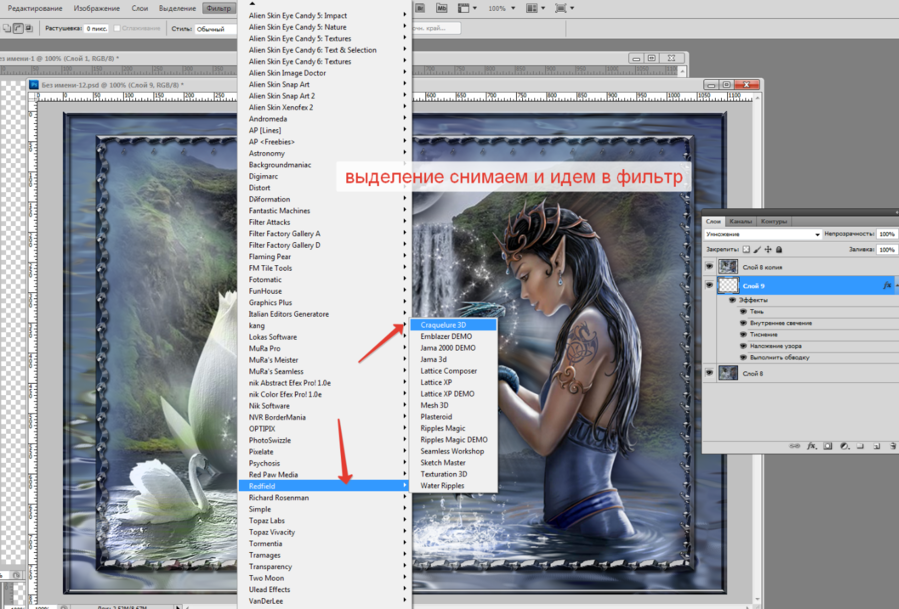The height and width of the screenshot is (609, 899).
Task: Create a new group folder icon
Action: coord(860,446)
